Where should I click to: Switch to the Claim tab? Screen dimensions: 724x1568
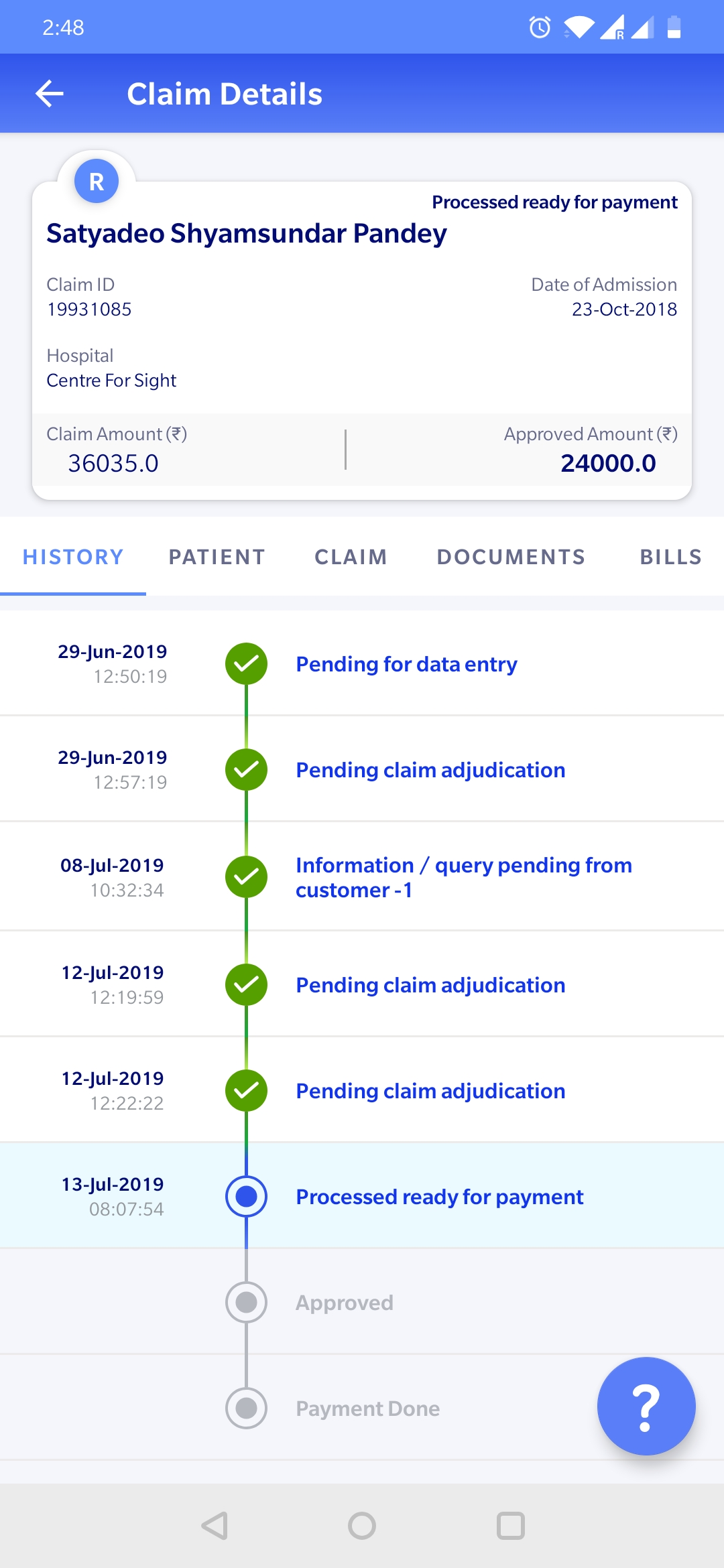tap(351, 557)
